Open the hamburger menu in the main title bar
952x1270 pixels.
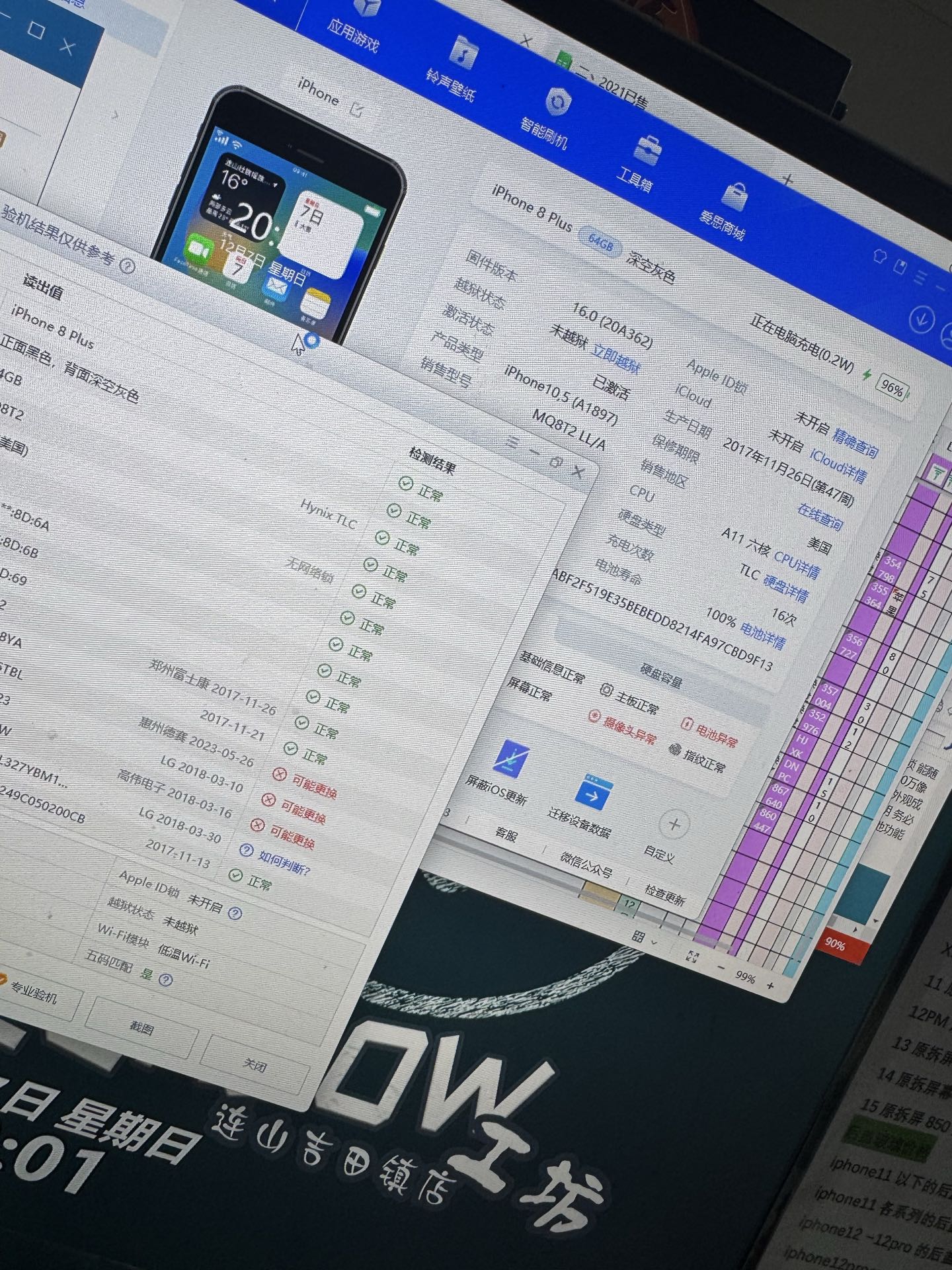920,277
